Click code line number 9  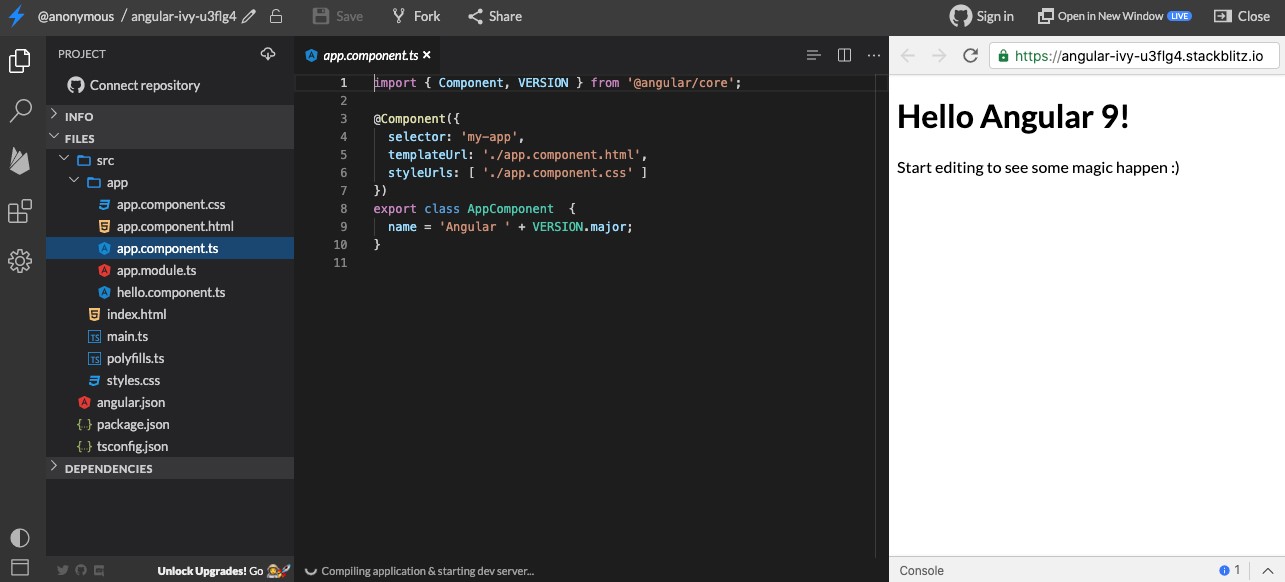click(343, 227)
